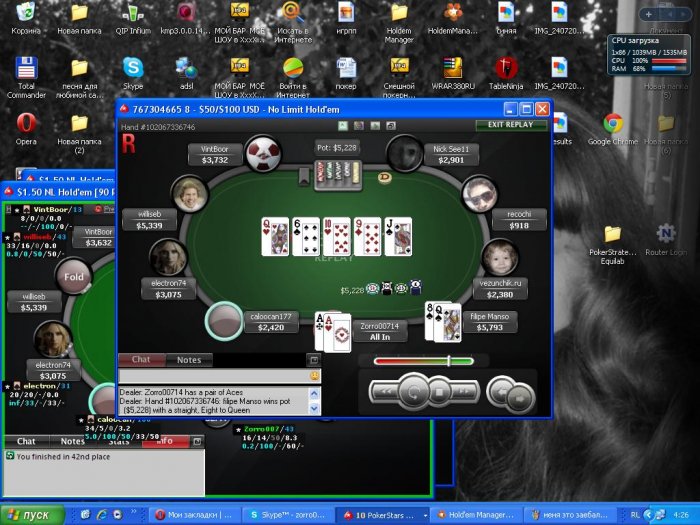The image size is (700, 525).
Task: Select Notes tab in background $1.50 table
Action: (x=71, y=442)
